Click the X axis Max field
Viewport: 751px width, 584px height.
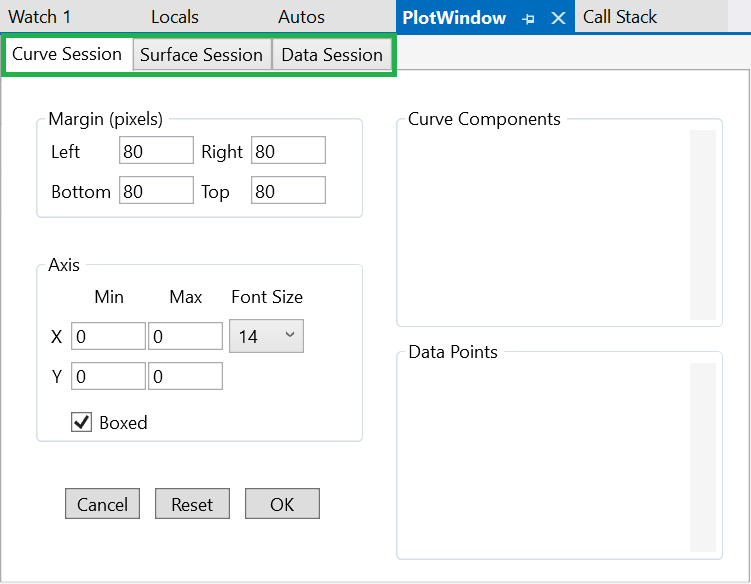(185, 336)
